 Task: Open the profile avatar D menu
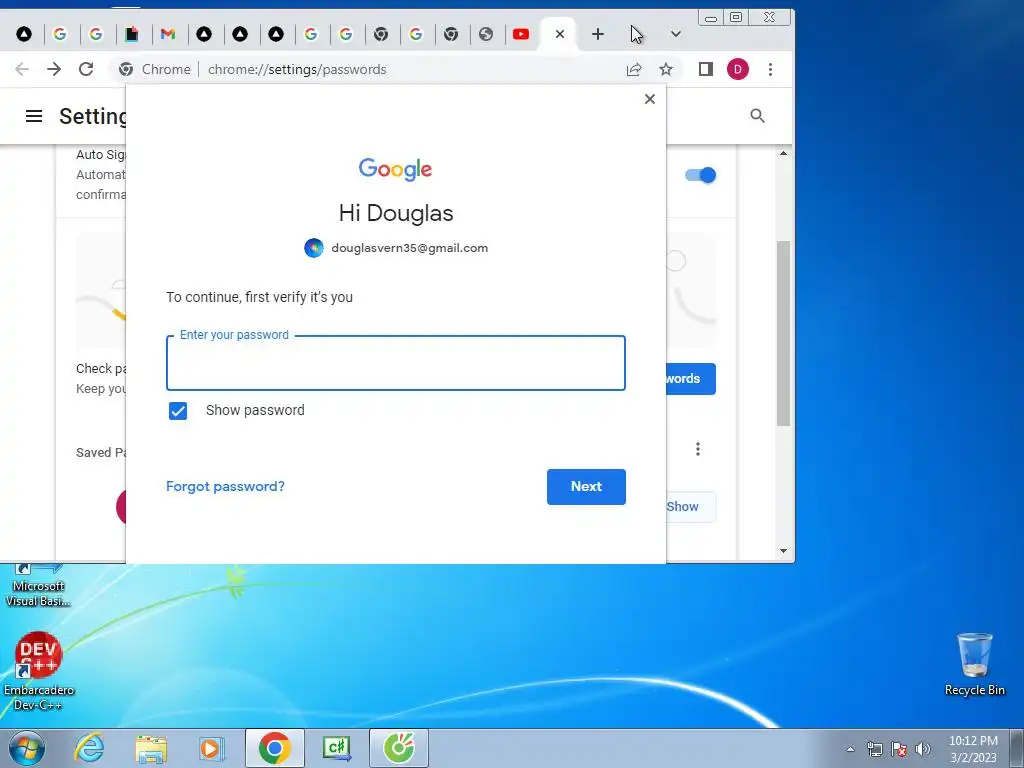point(737,69)
